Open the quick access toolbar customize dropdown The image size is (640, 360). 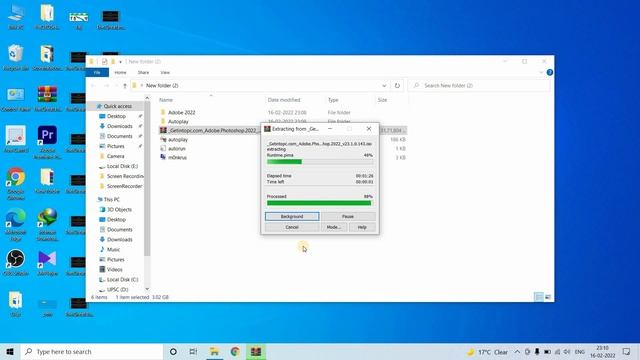[x=120, y=62]
